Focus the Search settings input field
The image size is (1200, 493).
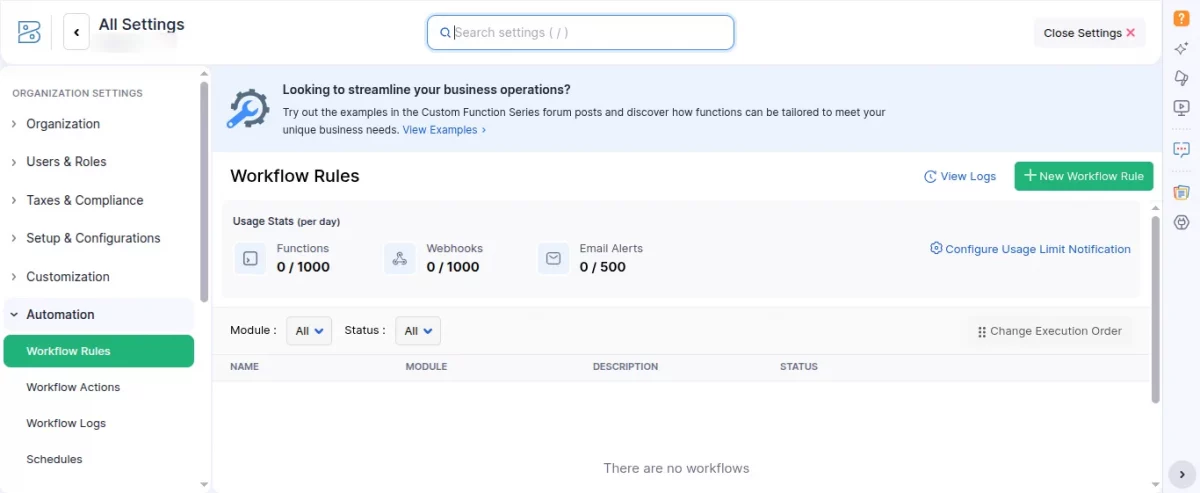580,32
